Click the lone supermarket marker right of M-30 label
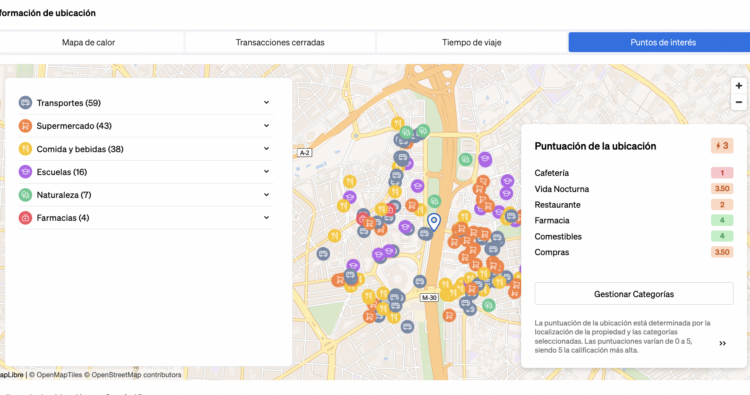 tap(449, 315)
